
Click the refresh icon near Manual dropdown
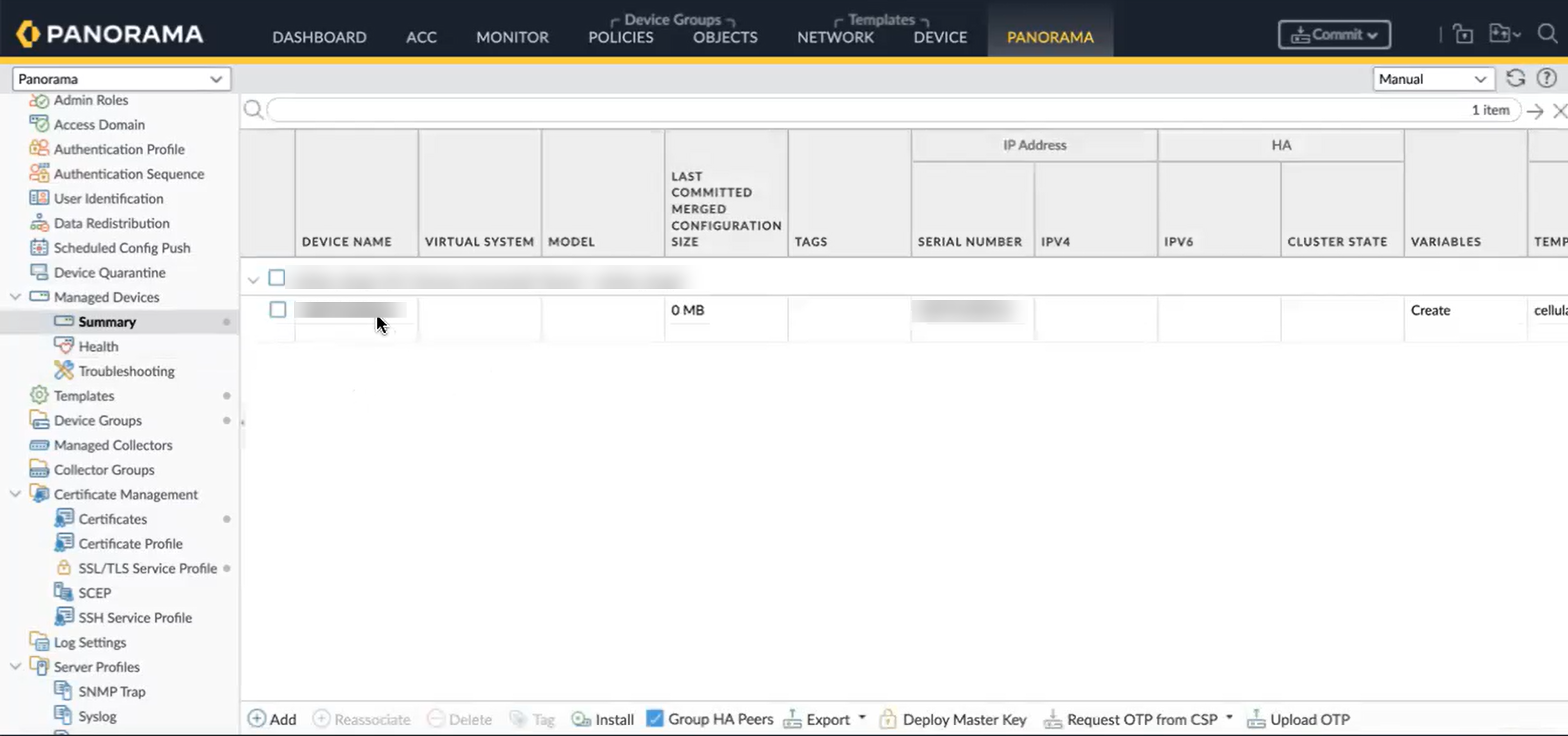coord(1515,79)
